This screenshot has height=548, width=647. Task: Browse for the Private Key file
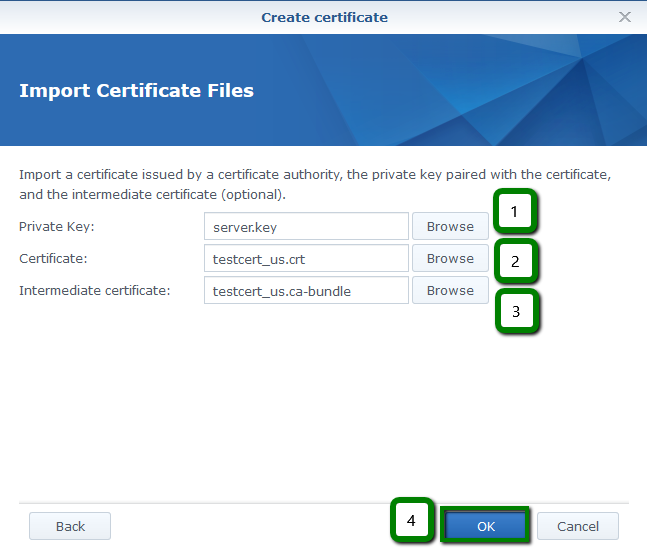(x=450, y=227)
